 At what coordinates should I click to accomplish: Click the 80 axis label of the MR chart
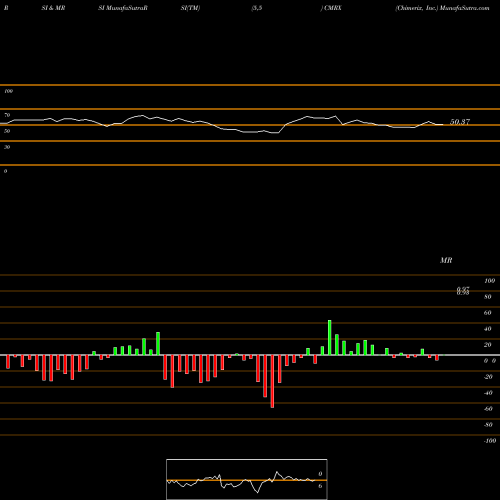488,297
